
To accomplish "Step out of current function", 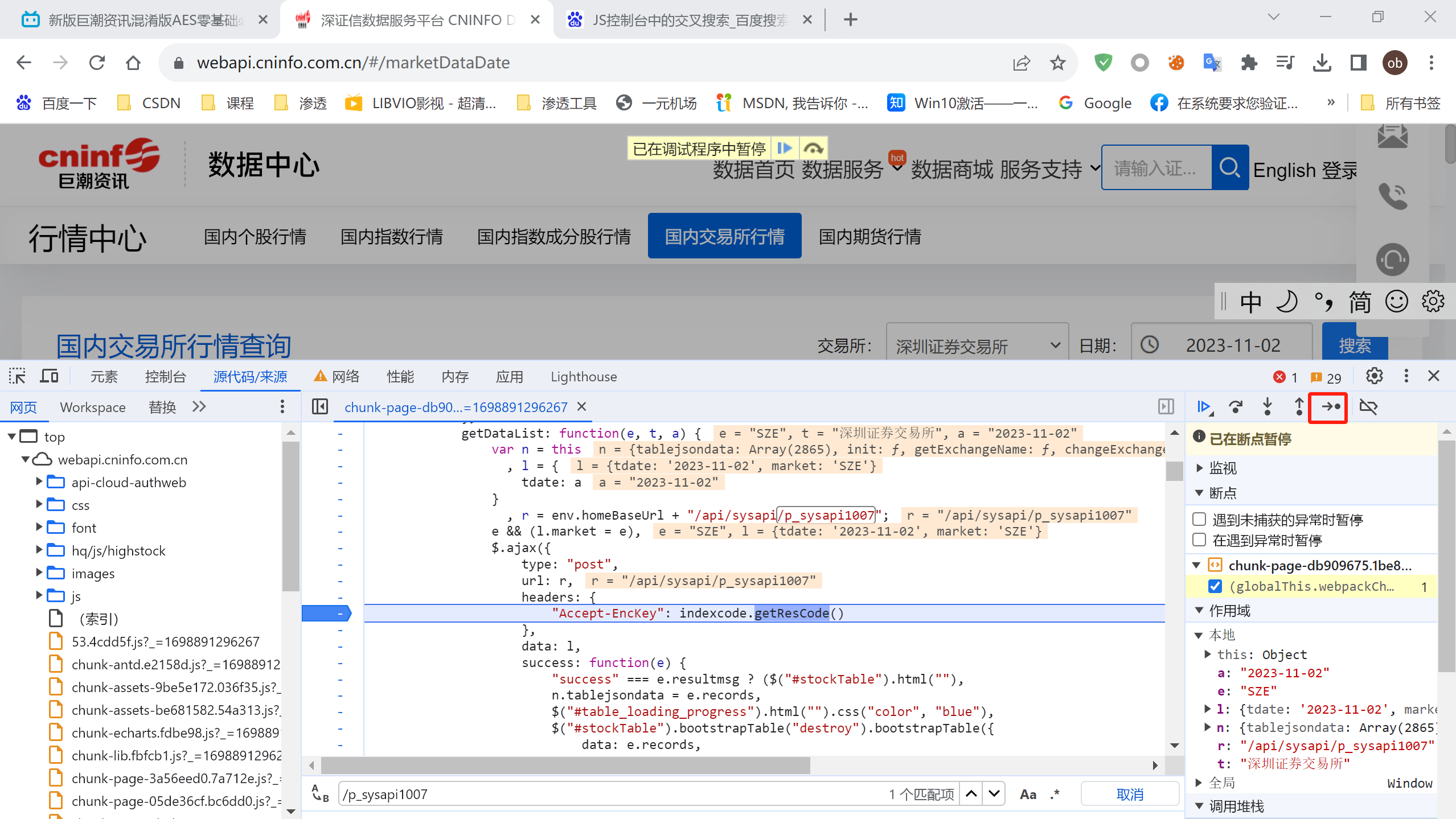I will [1299, 407].
